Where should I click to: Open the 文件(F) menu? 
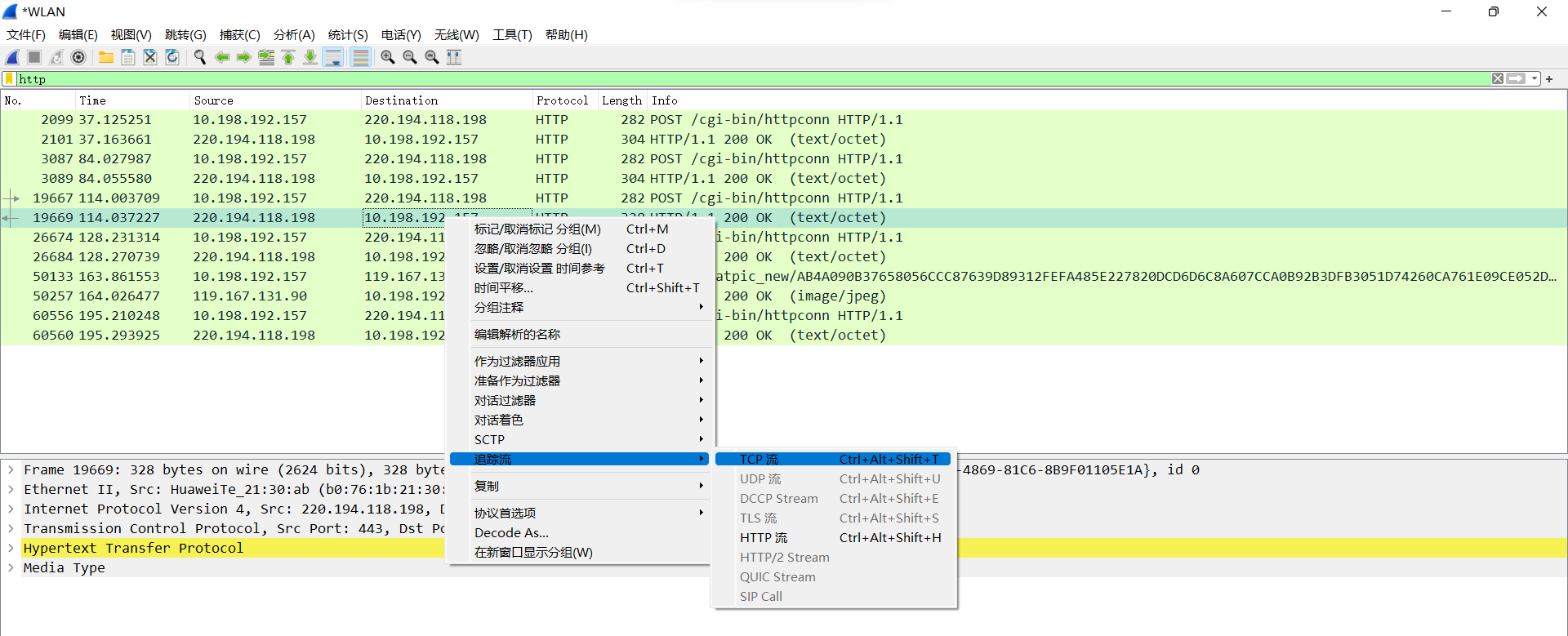(26, 35)
